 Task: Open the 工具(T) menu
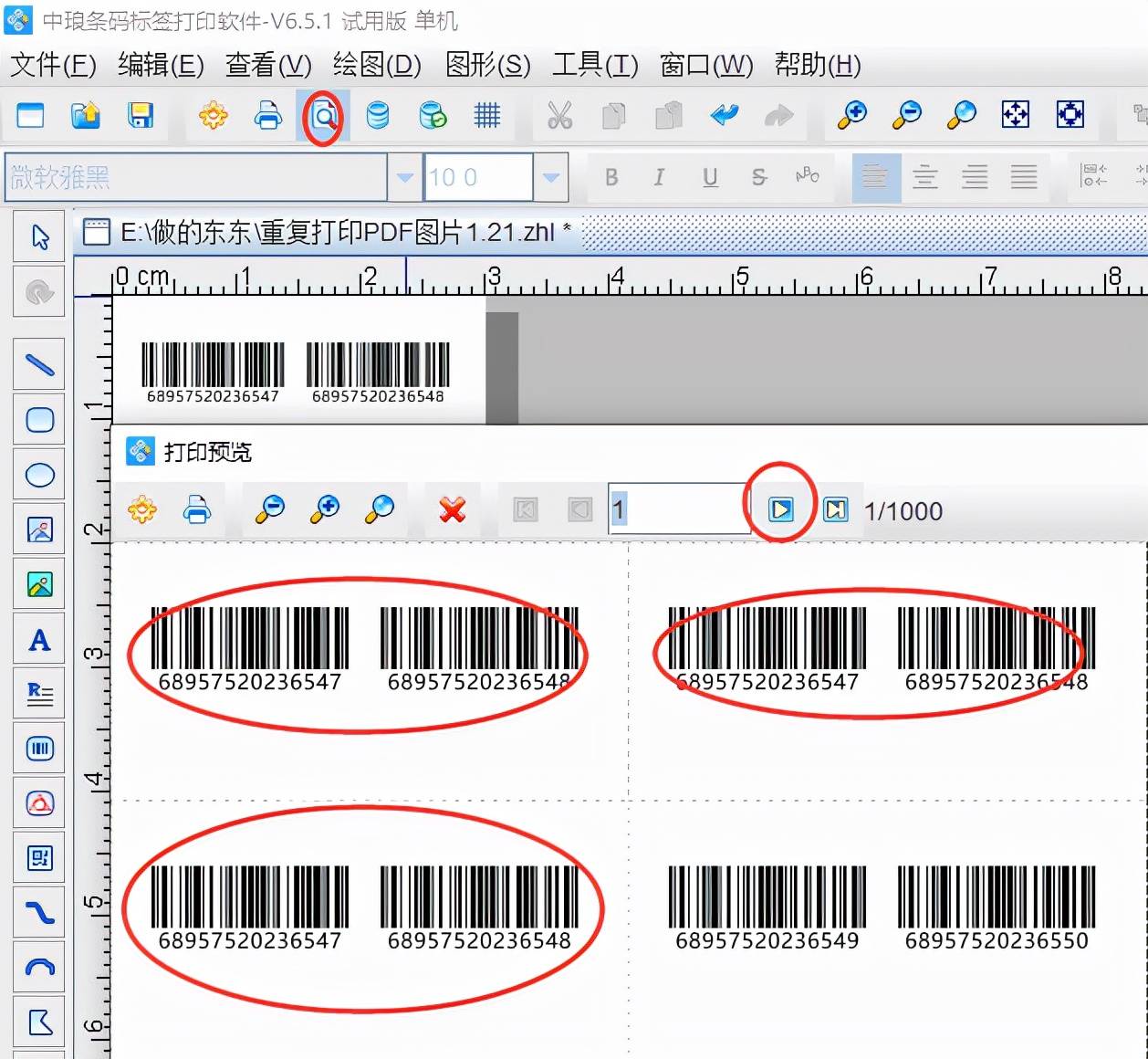pos(595,65)
